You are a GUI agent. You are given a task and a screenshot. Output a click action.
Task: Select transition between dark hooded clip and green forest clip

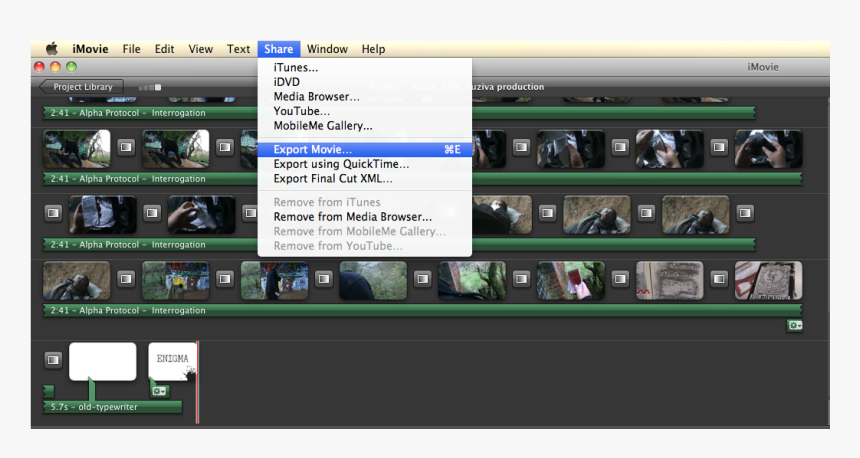(x=422, y=279)
